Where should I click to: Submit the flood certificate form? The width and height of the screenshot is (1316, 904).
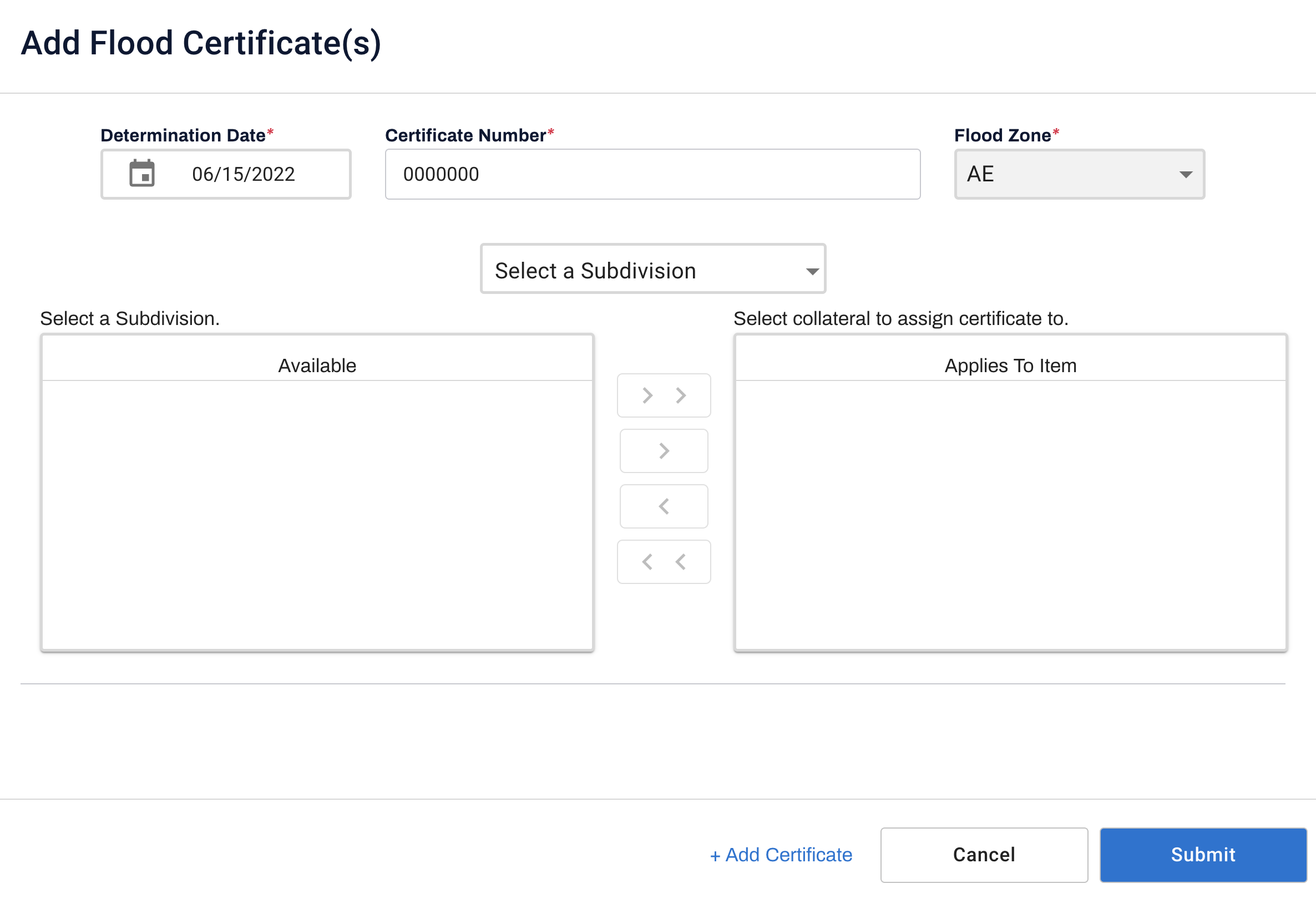[1202, 854]
